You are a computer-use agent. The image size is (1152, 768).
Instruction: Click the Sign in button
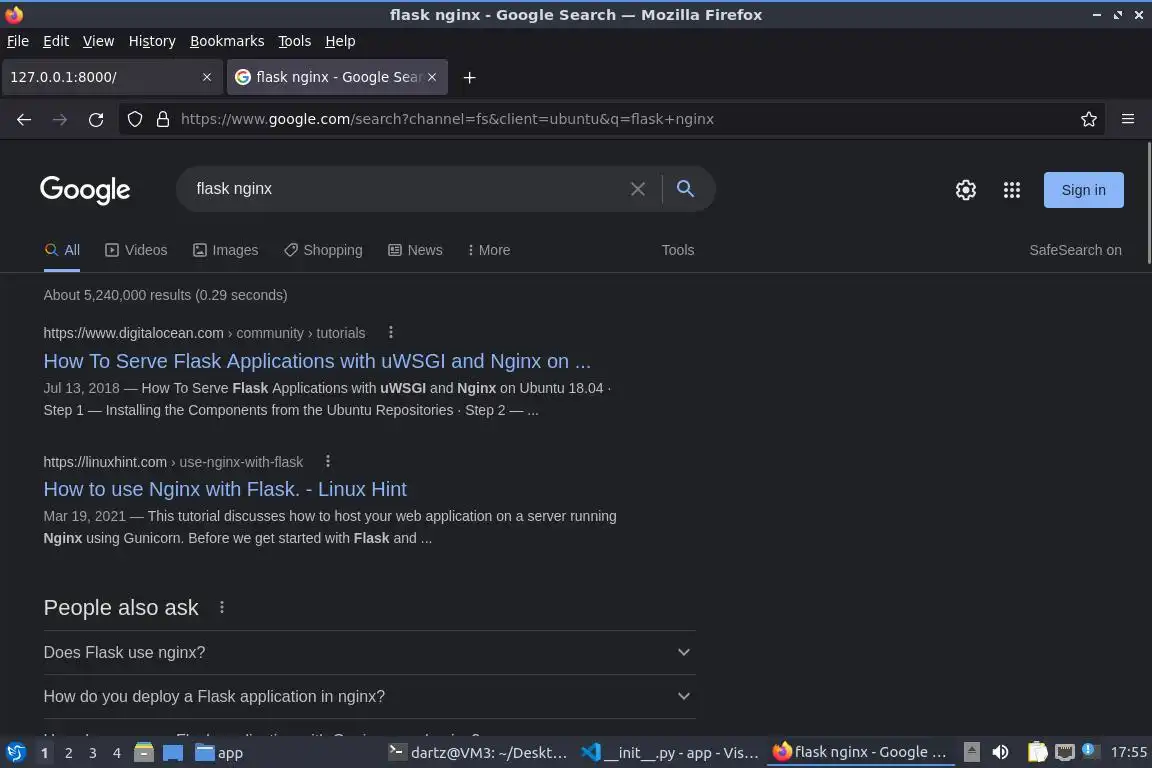click(1083, 190)
